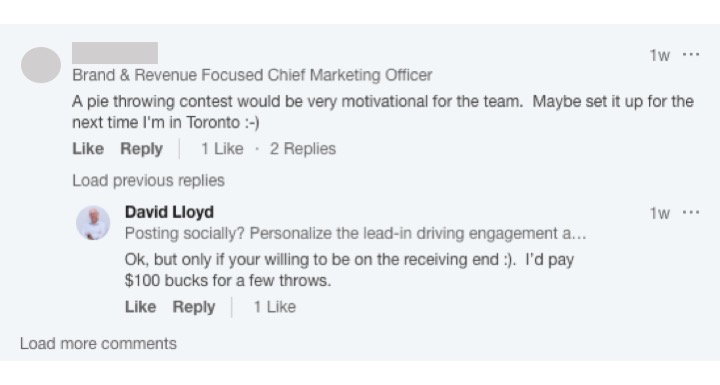This screenshot has height=385, width=720.
Task: Open the three-dot menu on David Lloyd's reply
Action: [691, 213]
